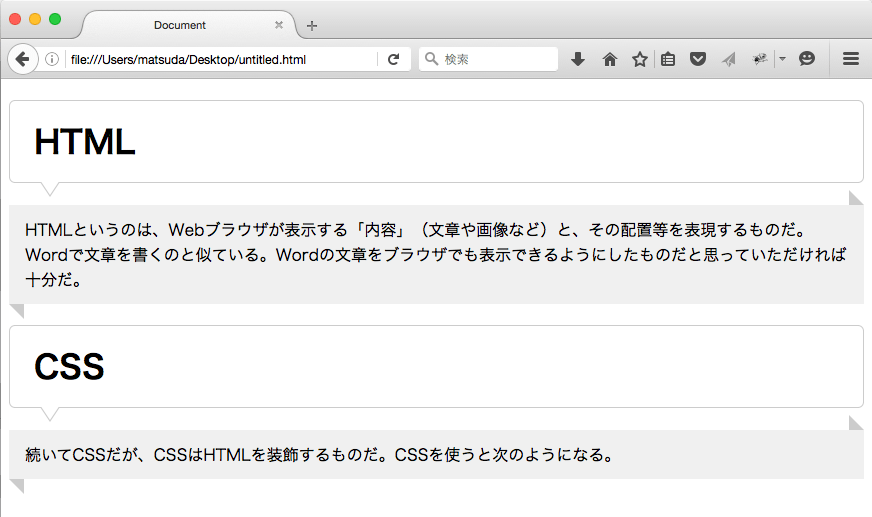Screen dimensions: 872x517
Task: Click the CSS heading box
Action: pyautogui.click(x=436, y=366)
